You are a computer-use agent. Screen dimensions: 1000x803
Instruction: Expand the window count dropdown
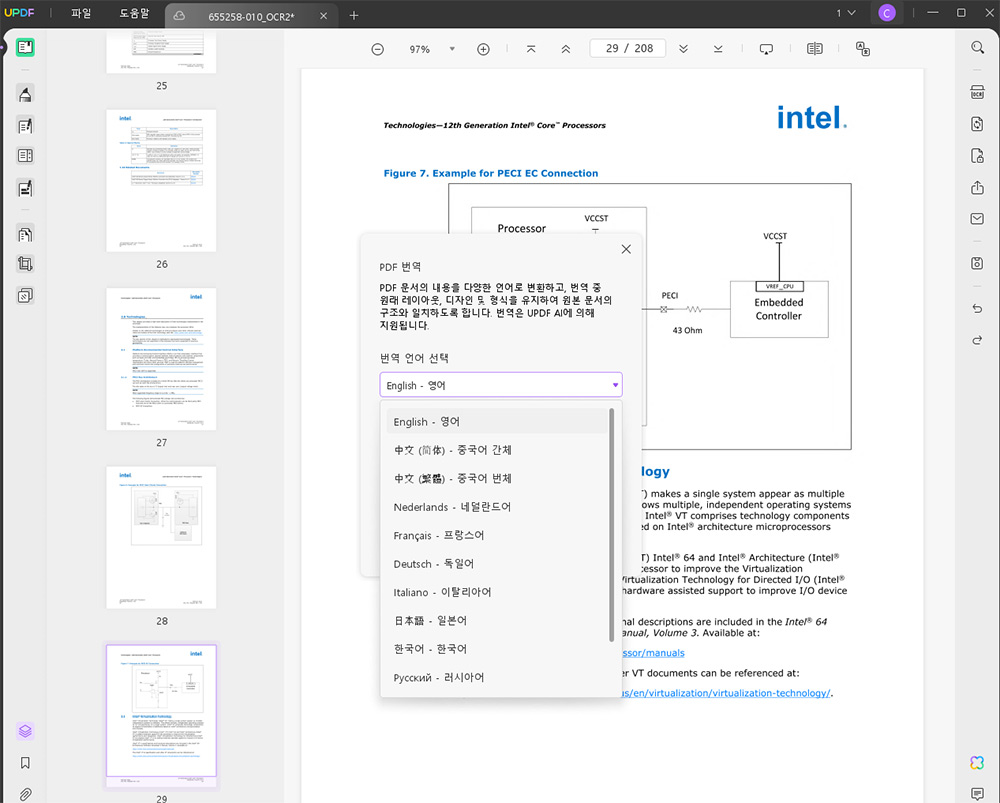click(x=846, y=13)
